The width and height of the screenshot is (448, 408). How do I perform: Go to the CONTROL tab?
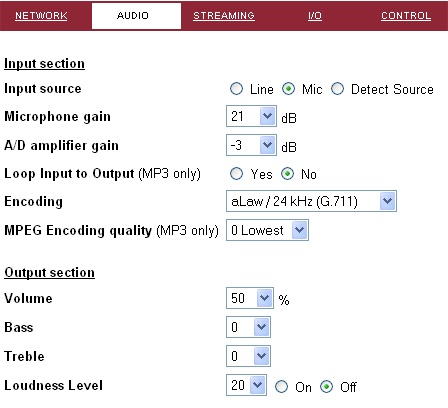click(x=406, y=16)
